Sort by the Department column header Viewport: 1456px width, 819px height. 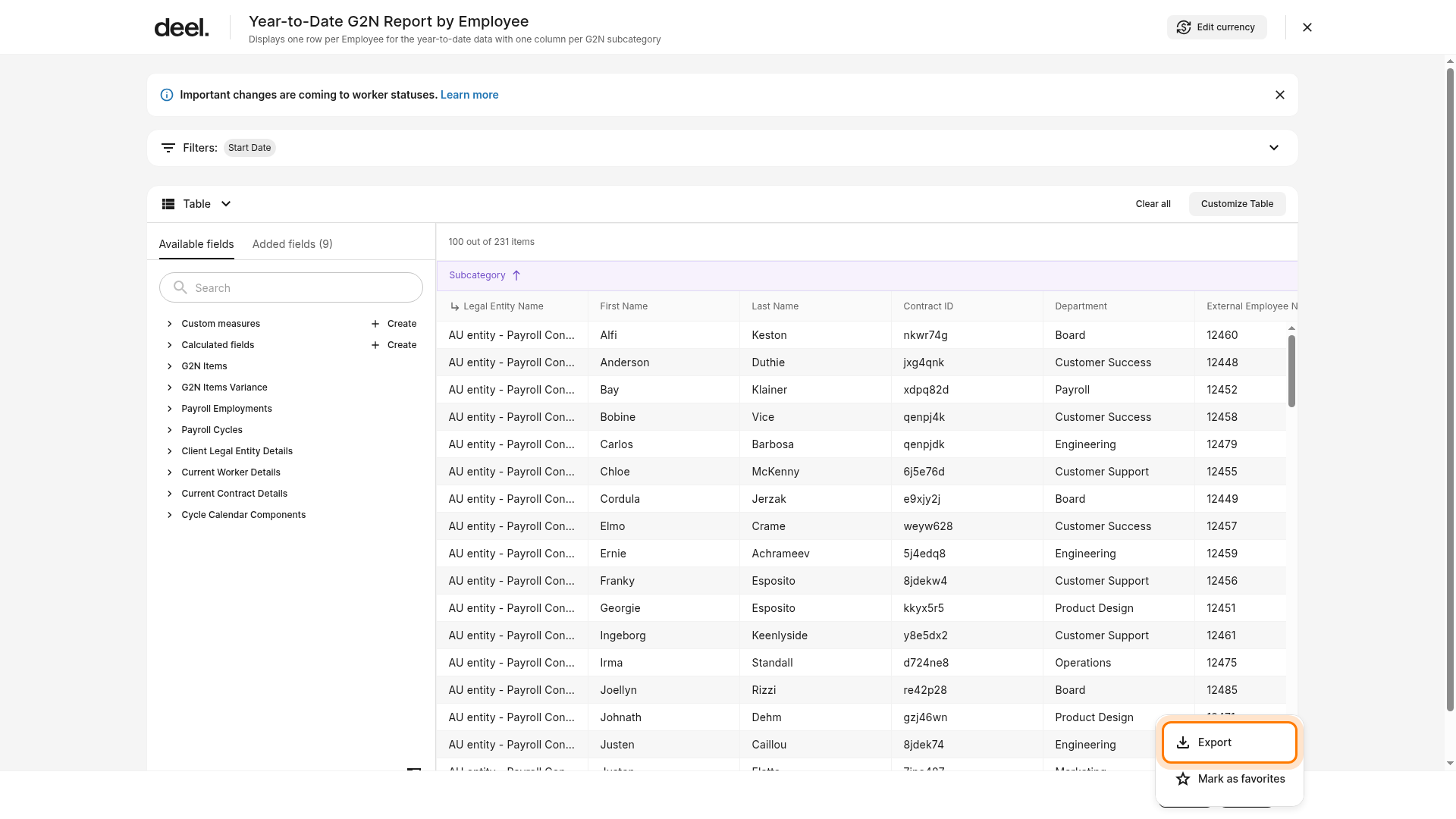[1119, 306]
